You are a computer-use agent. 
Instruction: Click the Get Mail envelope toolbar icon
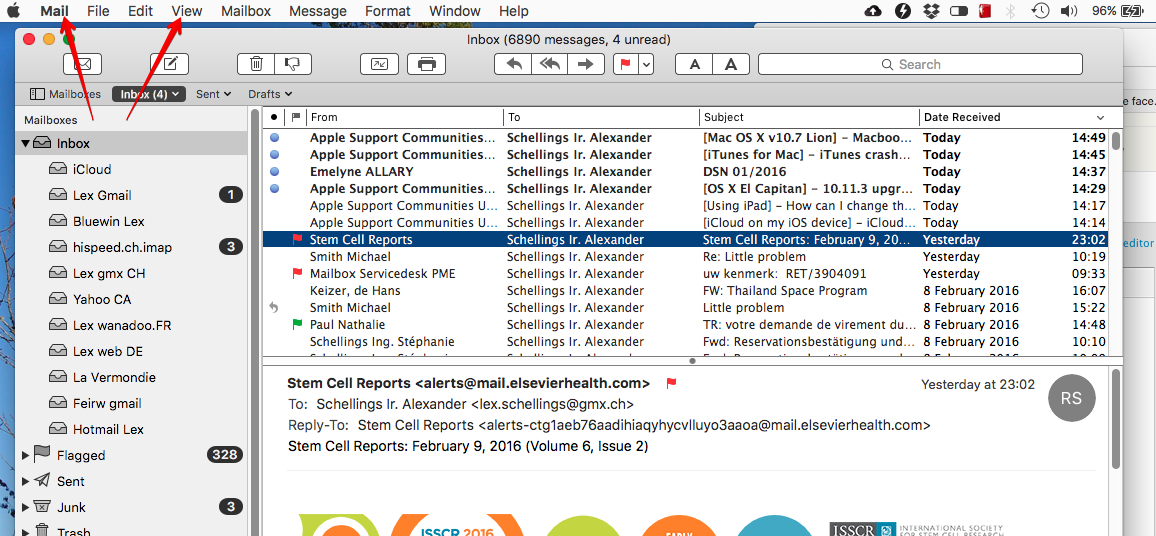pyautogui.click(x=83, y=64)
